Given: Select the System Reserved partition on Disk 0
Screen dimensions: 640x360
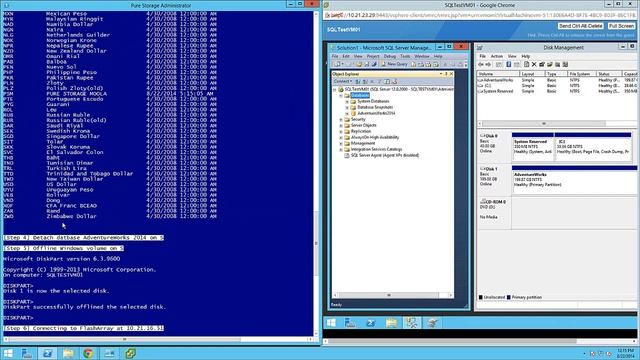Looking at the screenshot, I should (533, 147).
